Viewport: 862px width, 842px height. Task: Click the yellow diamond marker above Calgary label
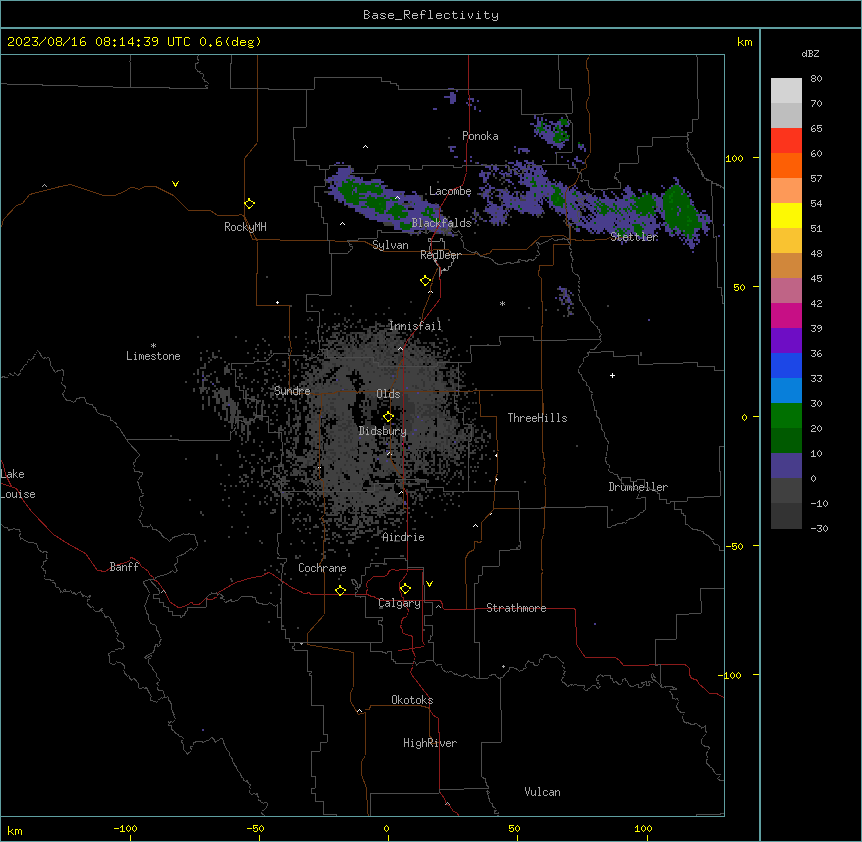point(405,589)
